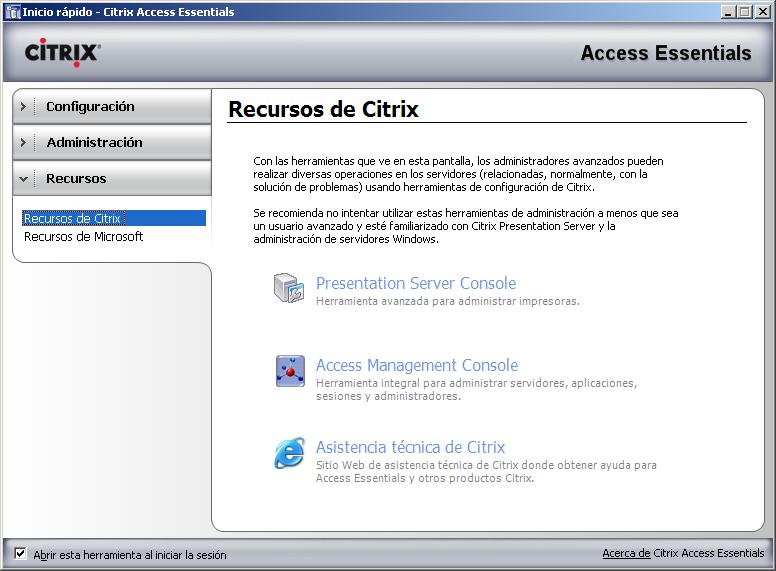776x571 pixels.
Task: Expand the Administración section arrow
Action: click(x=23, y=143)
